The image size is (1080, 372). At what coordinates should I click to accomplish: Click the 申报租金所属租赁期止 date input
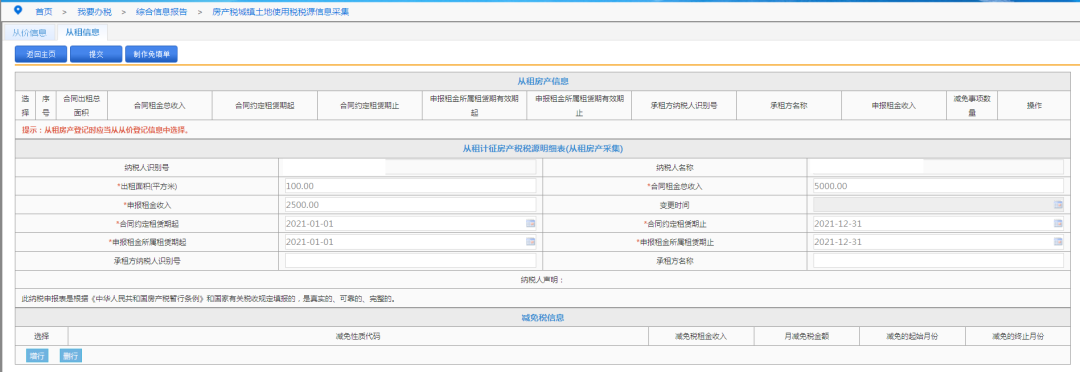(x=938, y=242)
